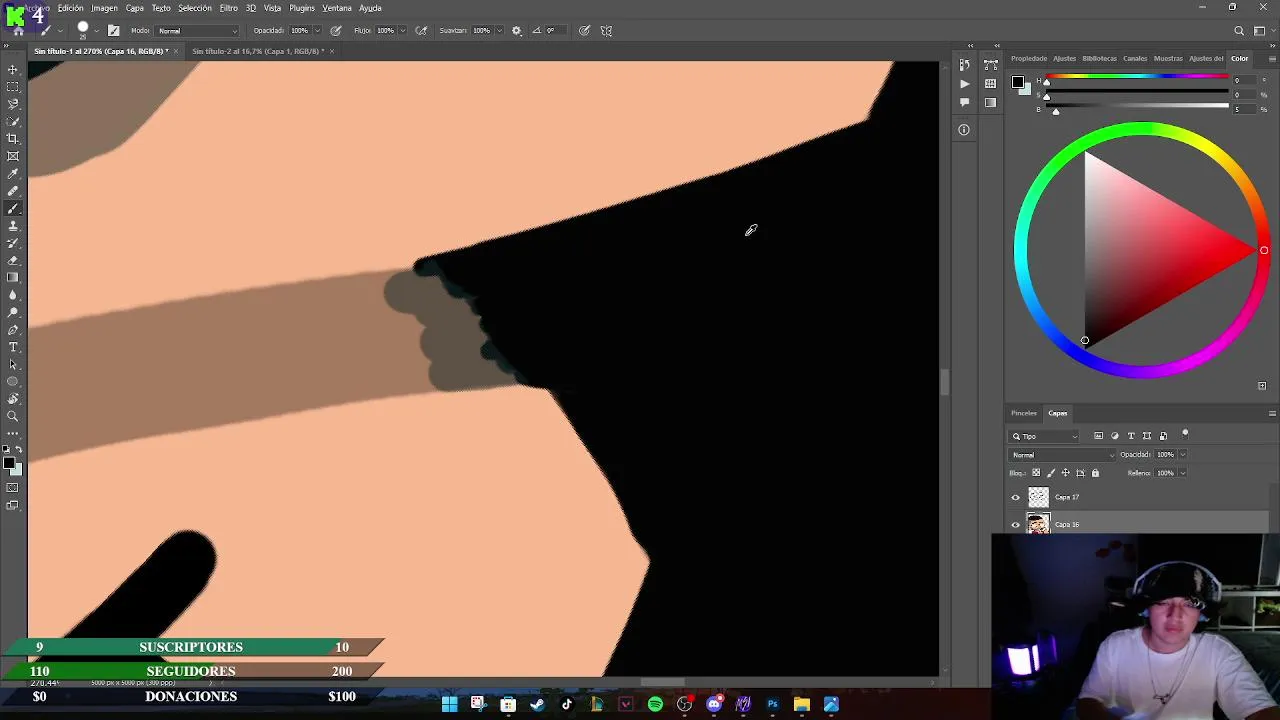Open the History collapsed panel icon
This screenshot has width=1280, height=720.
pyautogui.click(x=964, y=65)
